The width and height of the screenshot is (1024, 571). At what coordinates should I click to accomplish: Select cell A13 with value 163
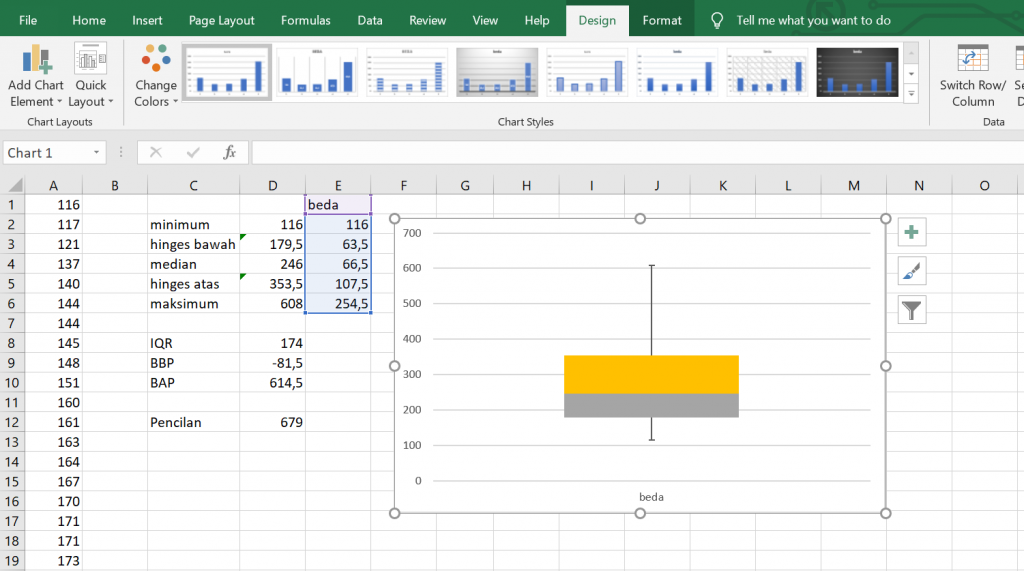pyautogui.click(x=53, y=442)
